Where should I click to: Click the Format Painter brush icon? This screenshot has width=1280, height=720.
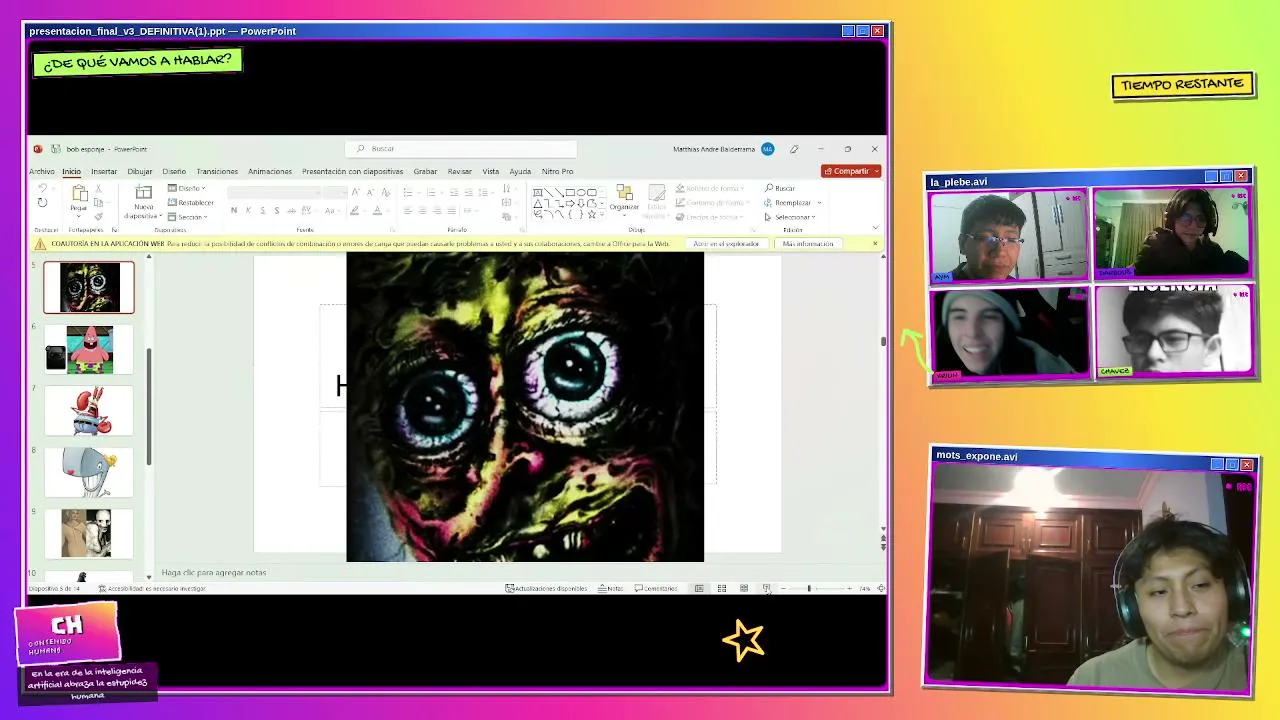(98, 216)
